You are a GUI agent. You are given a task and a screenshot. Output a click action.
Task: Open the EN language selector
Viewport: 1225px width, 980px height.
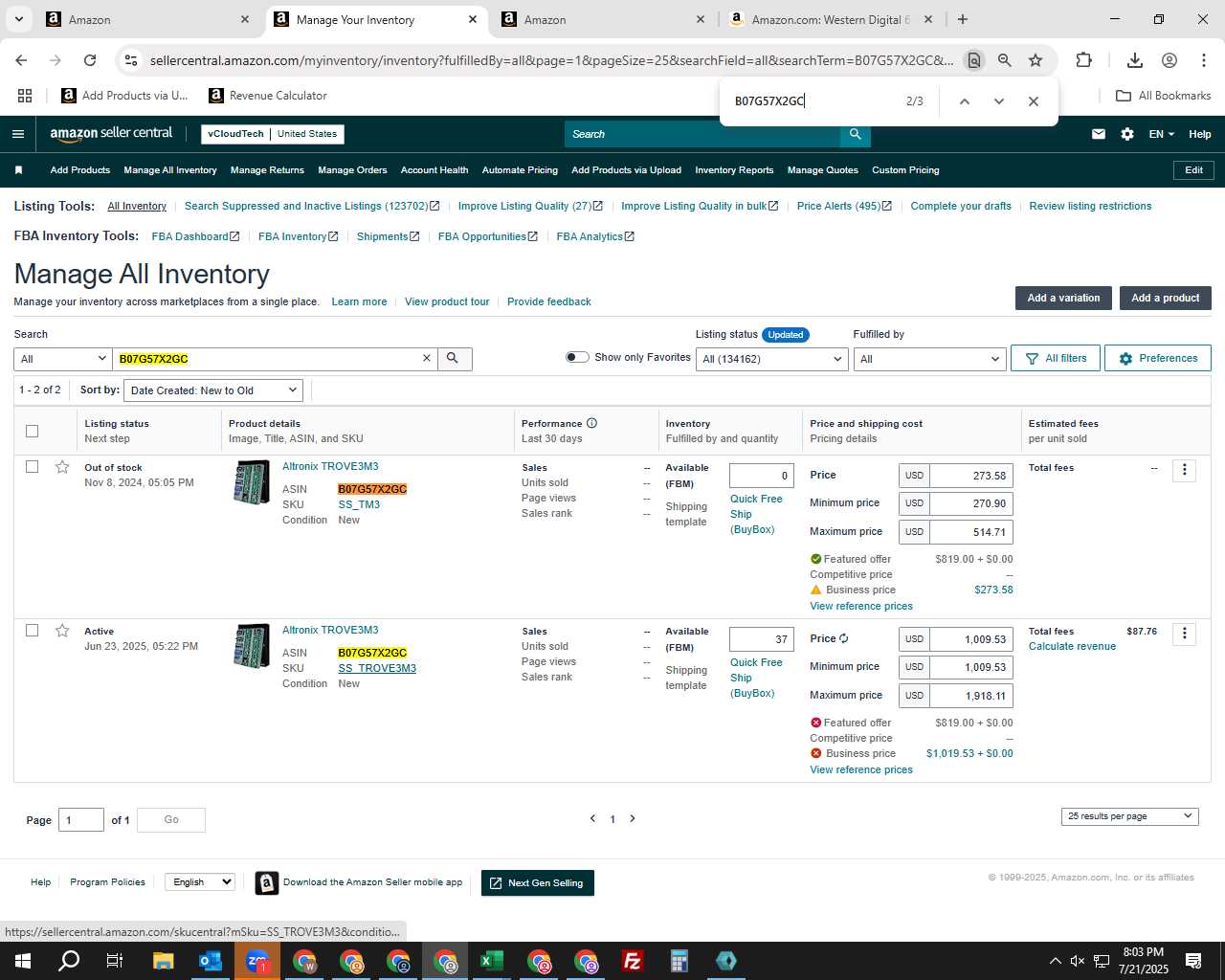point(1161,134)
